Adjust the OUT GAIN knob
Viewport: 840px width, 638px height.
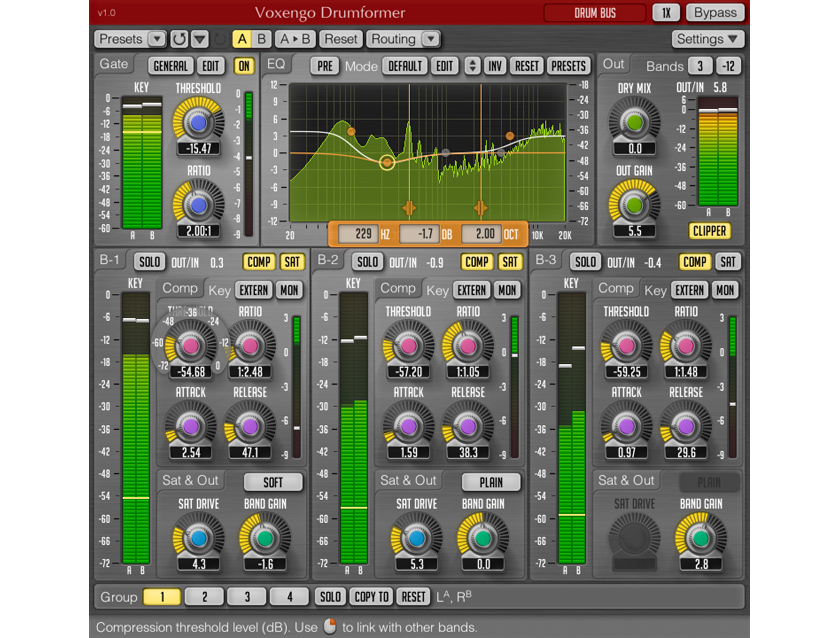(634, 205)
